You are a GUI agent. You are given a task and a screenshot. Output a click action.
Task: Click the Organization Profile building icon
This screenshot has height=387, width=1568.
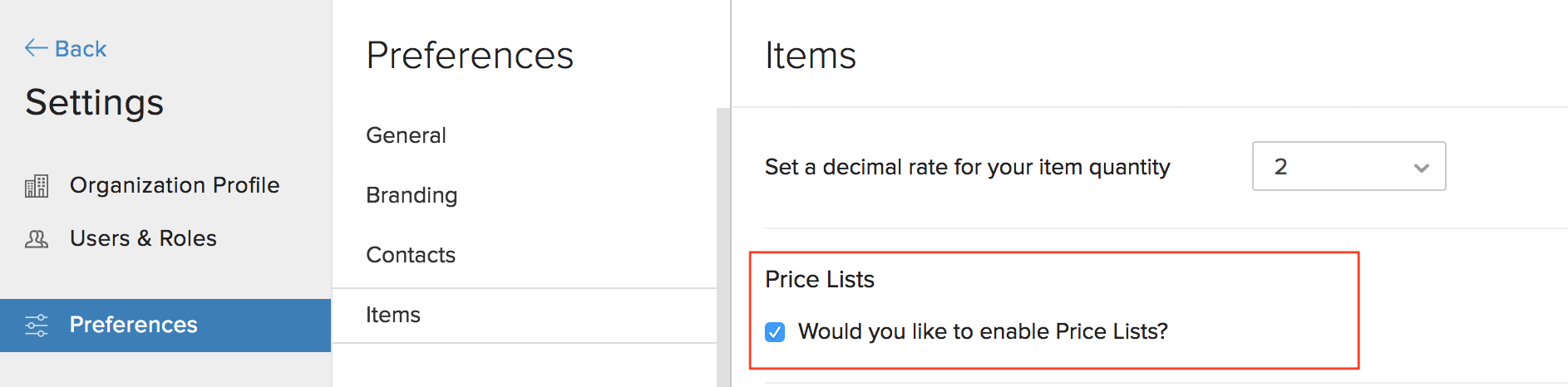(x=37, y=186)
